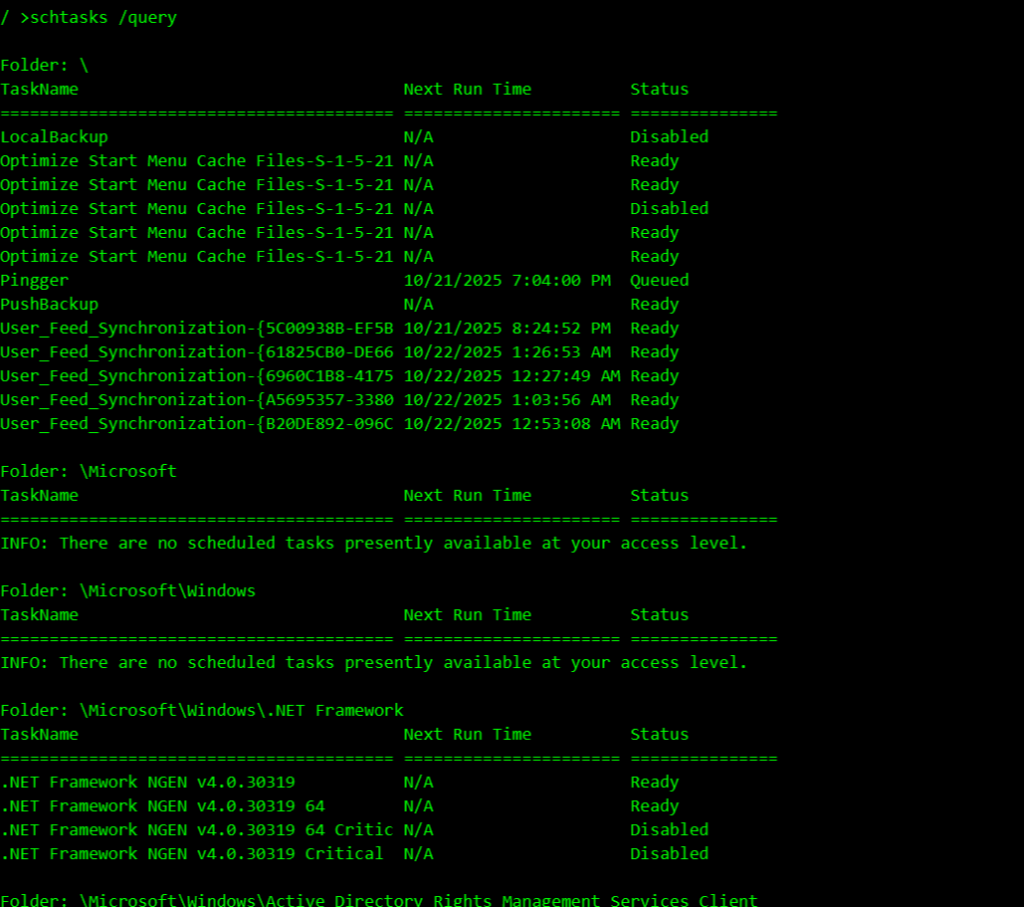Click the User_Feed_Synchronization-{B20DE892-096C task entry
This screenshot has width=1024, height=907.
[196, 425]
